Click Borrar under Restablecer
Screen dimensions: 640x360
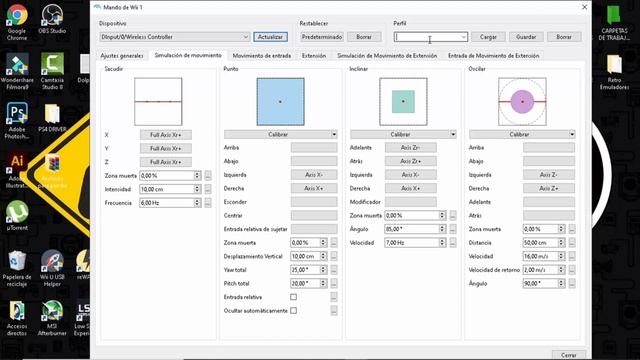tap(364, 37)
